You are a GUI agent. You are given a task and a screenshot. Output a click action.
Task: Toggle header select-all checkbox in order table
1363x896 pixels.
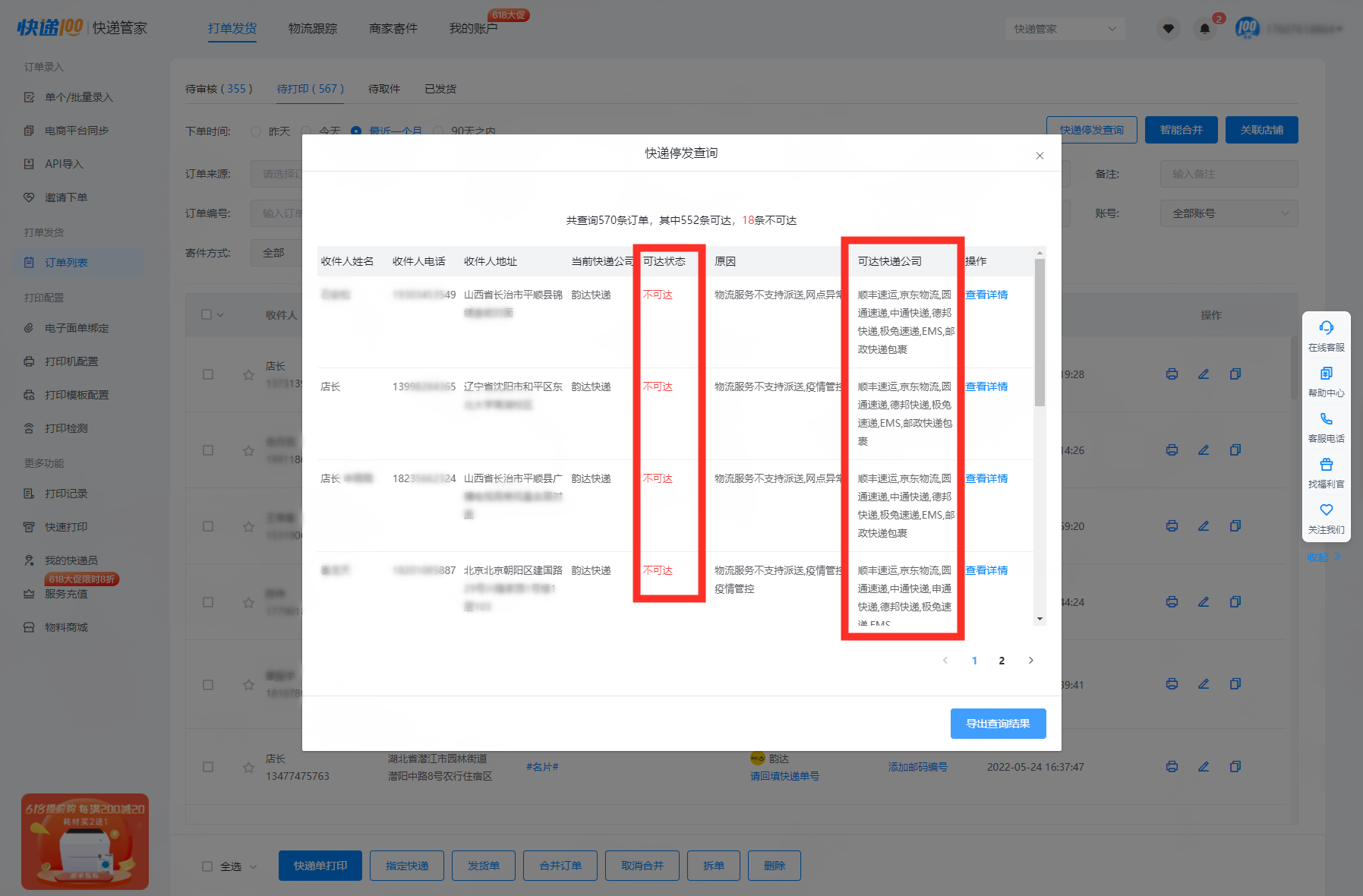point(207,314)
